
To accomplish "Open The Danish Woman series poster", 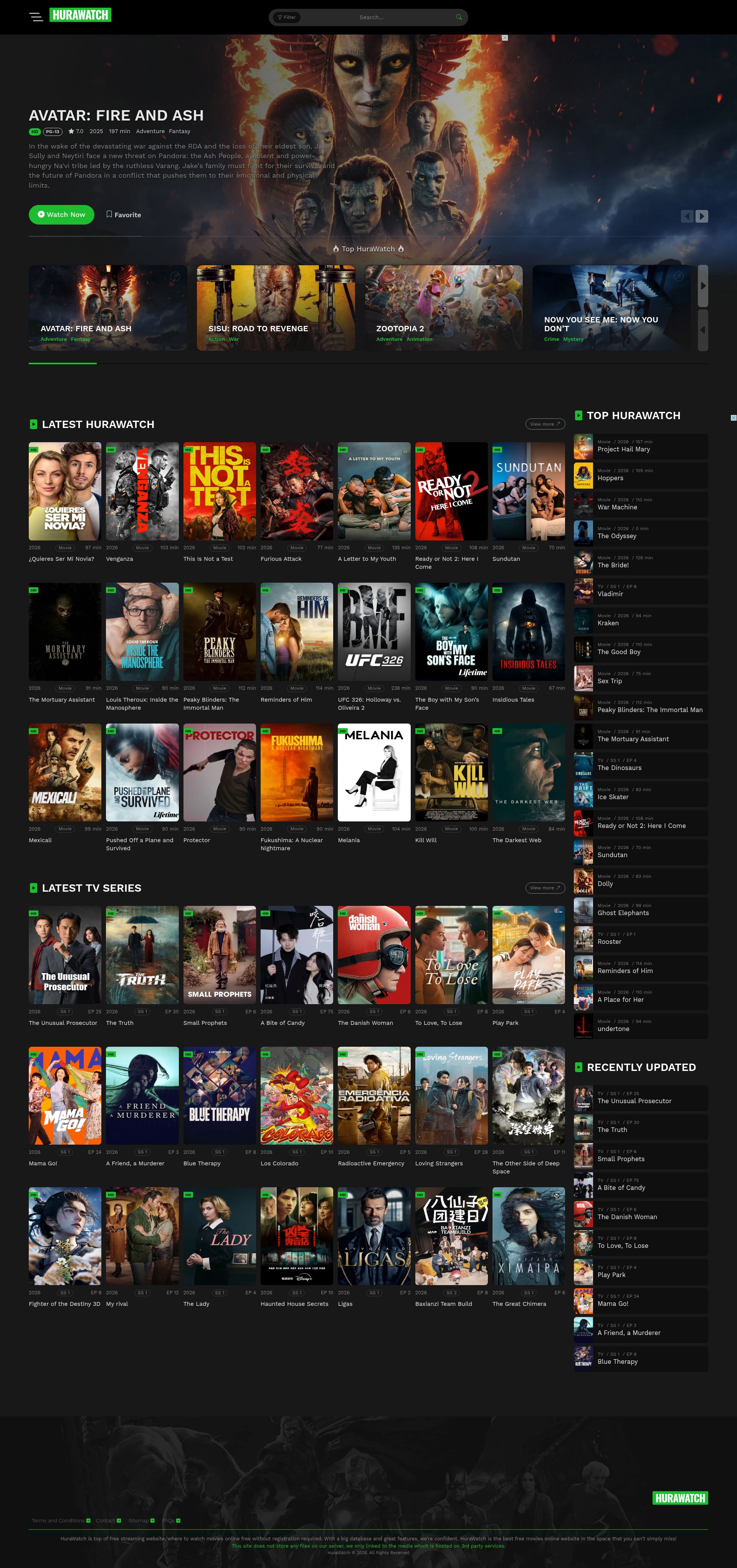I will (374, 955).
